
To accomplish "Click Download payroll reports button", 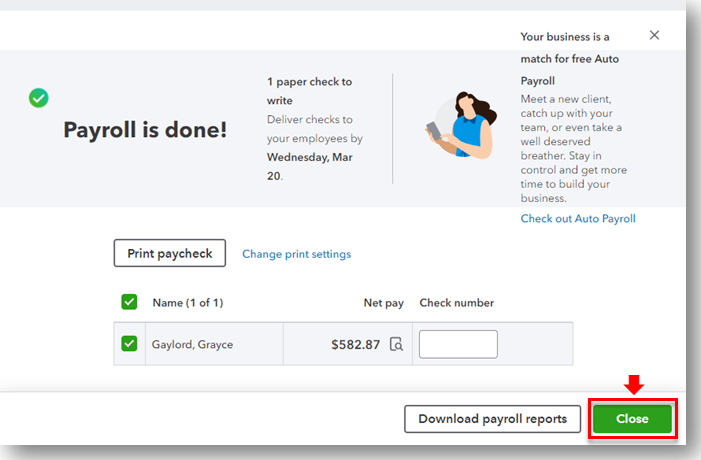I will pos(492,419).
